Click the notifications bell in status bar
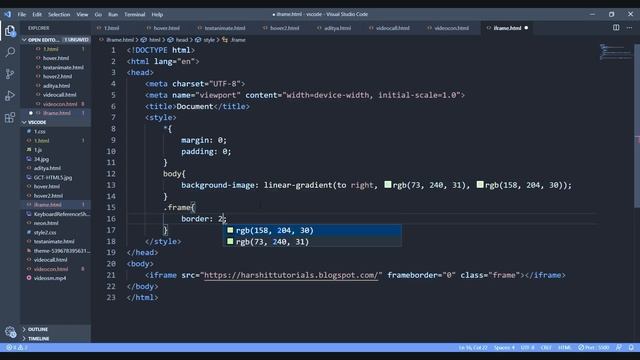Image resolution: width=640 pixels, height=360 pixels. tap(631, 348)
